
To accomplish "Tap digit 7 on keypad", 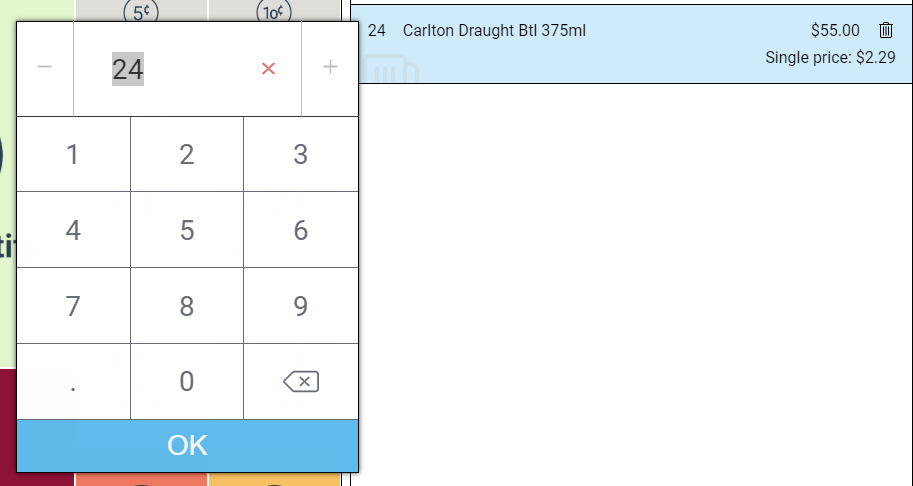I will 73,306.
